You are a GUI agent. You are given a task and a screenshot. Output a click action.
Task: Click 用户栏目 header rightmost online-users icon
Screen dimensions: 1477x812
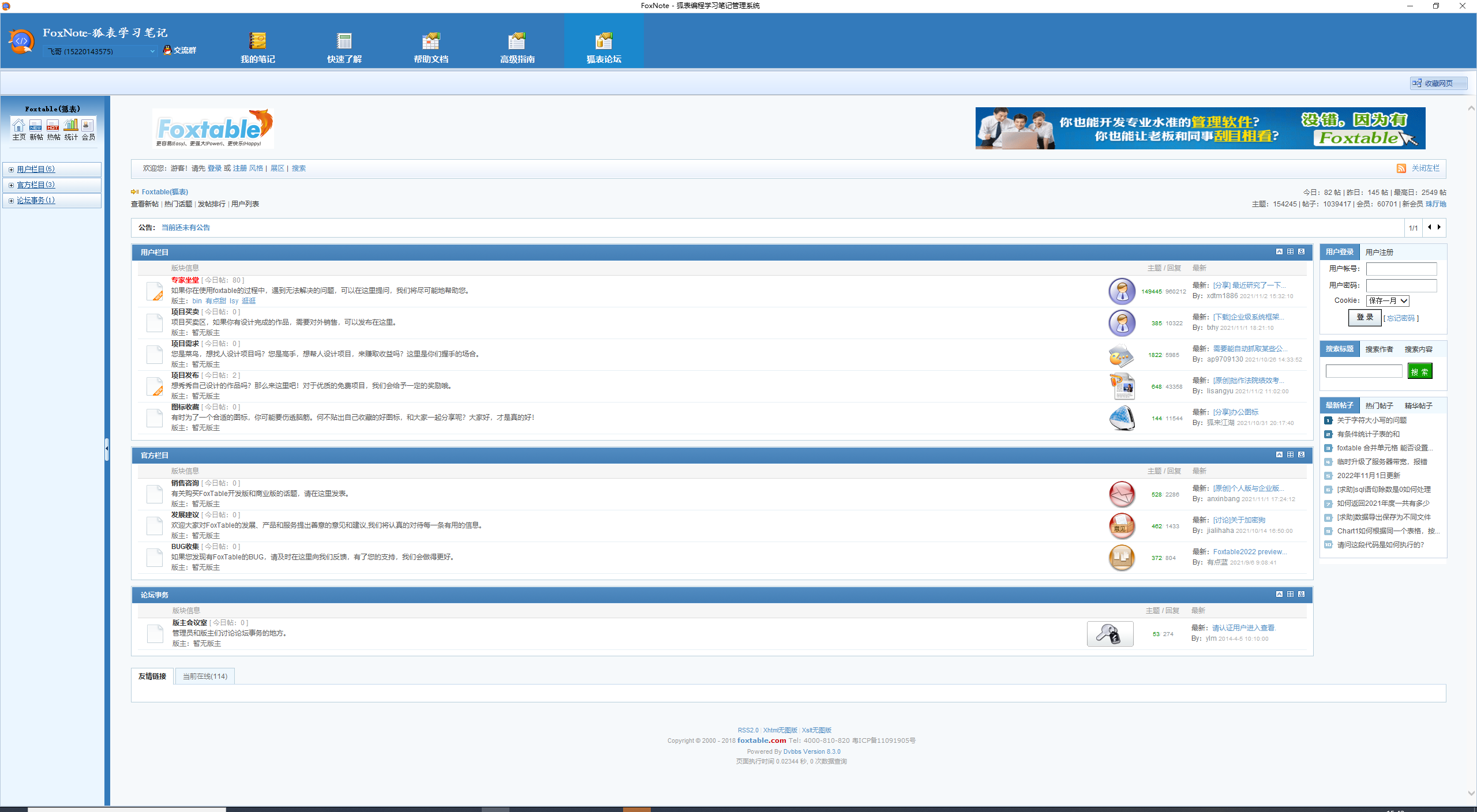tap(1301, 251)
